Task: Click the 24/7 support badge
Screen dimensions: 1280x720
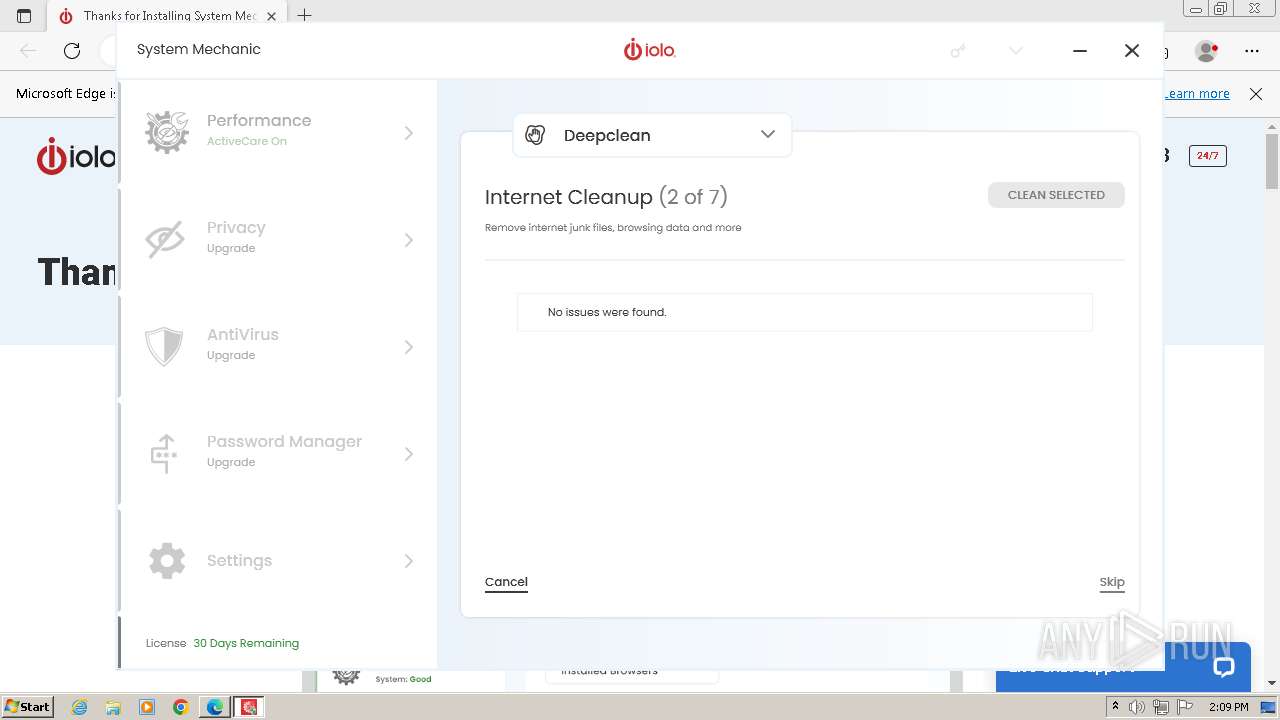Action: click(1208, 155)
